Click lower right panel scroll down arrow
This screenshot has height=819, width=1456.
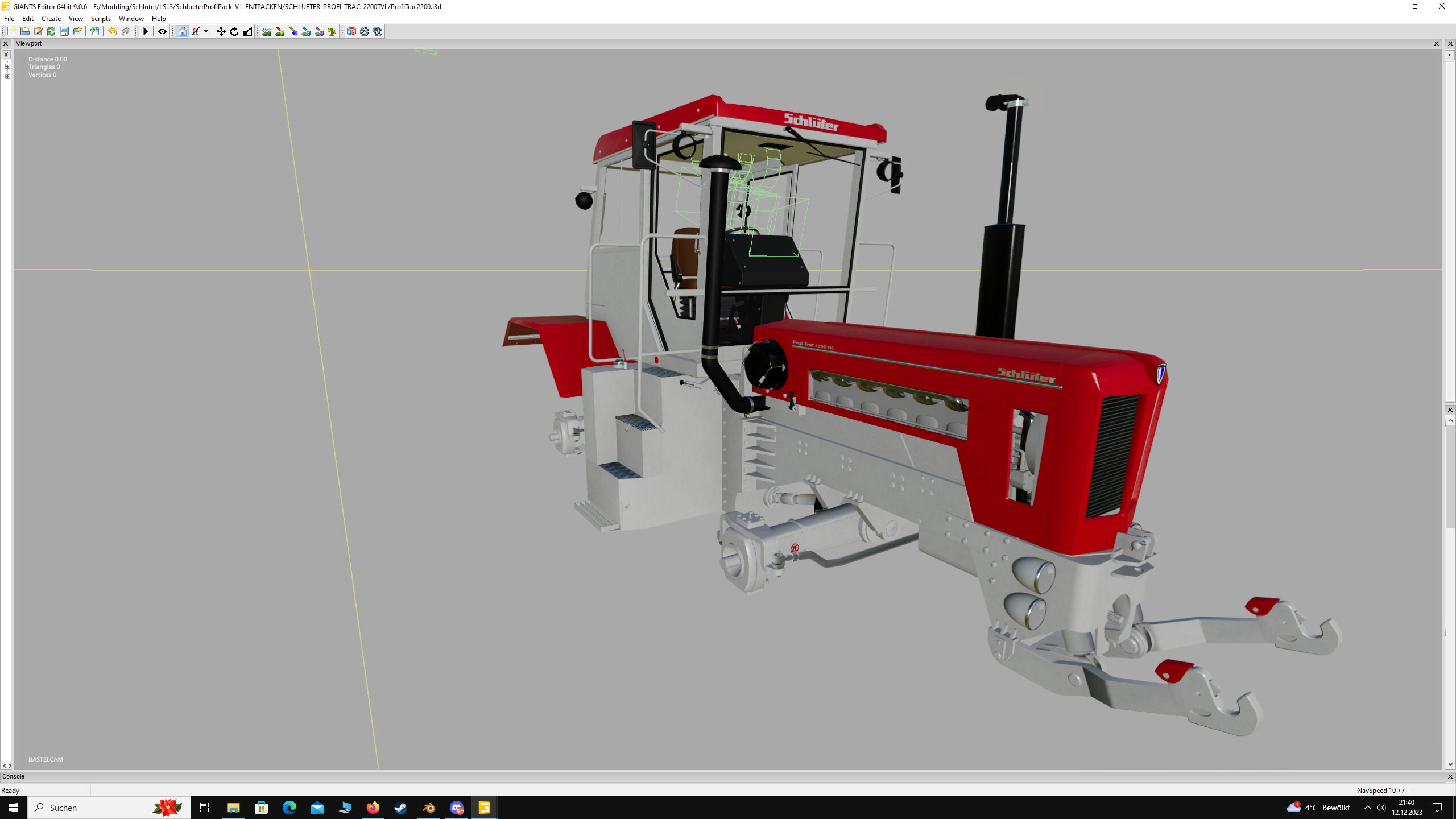coord(1450,764)
